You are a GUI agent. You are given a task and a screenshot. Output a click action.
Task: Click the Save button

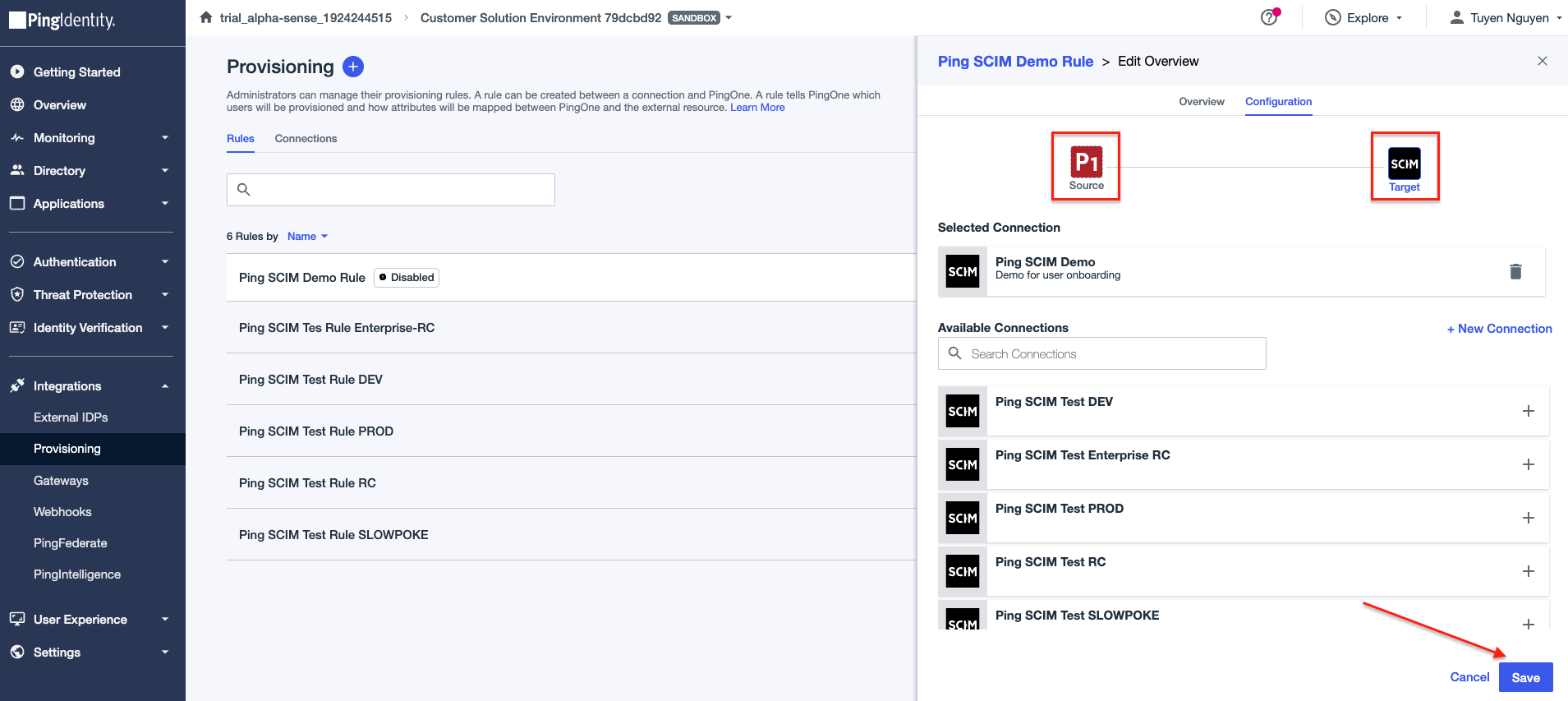point(1525,677)
